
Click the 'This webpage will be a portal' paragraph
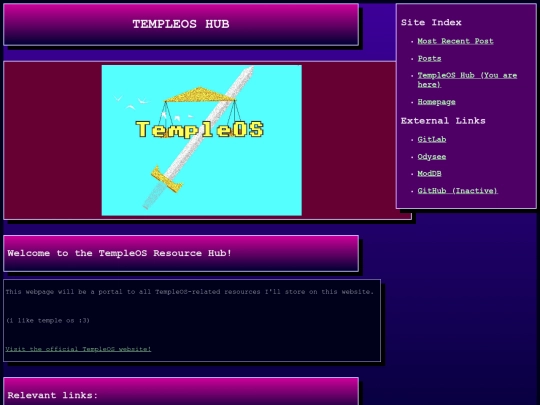point(189,292)
